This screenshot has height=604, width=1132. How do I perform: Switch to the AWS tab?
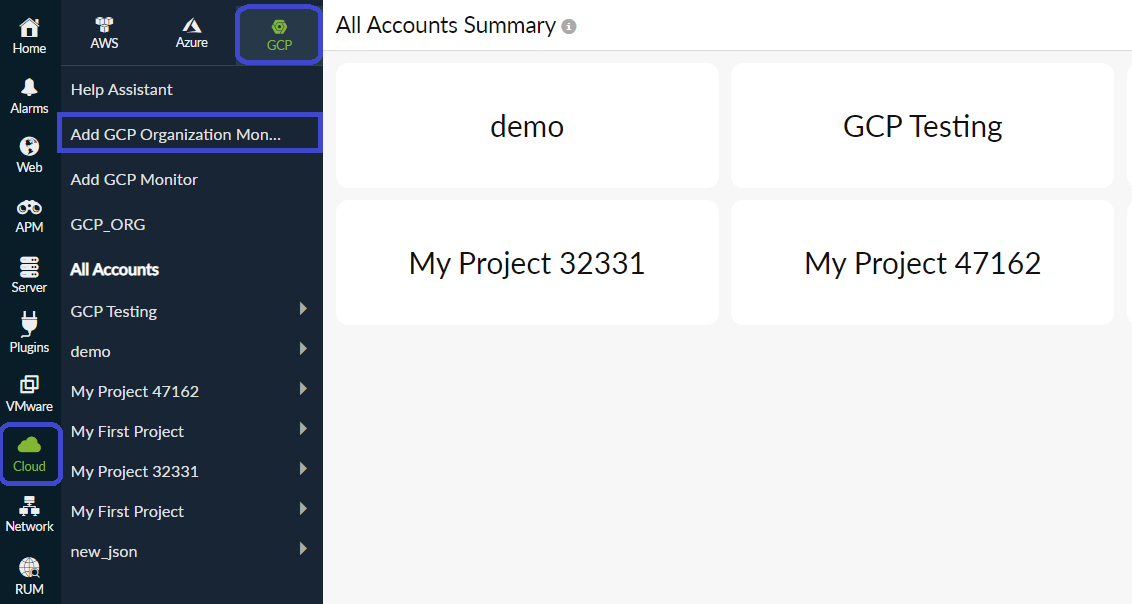coord(103,32)
